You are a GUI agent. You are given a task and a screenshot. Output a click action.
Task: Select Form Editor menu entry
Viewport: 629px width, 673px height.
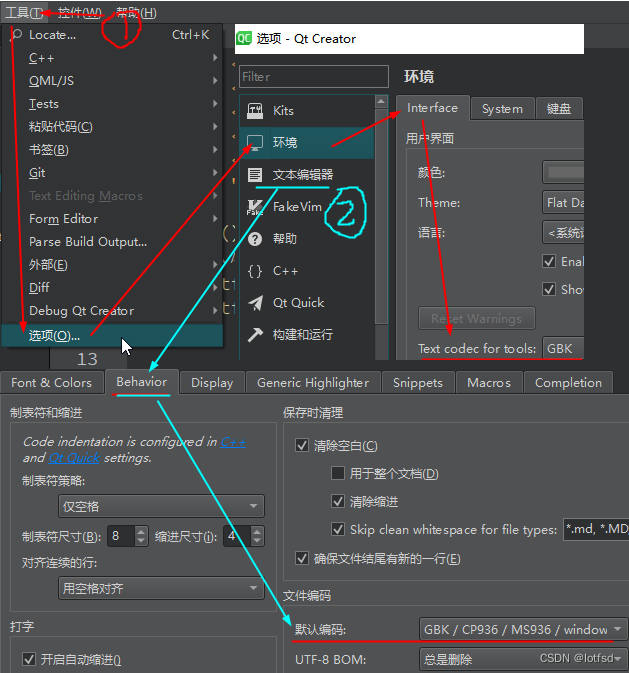coord(112,218)
